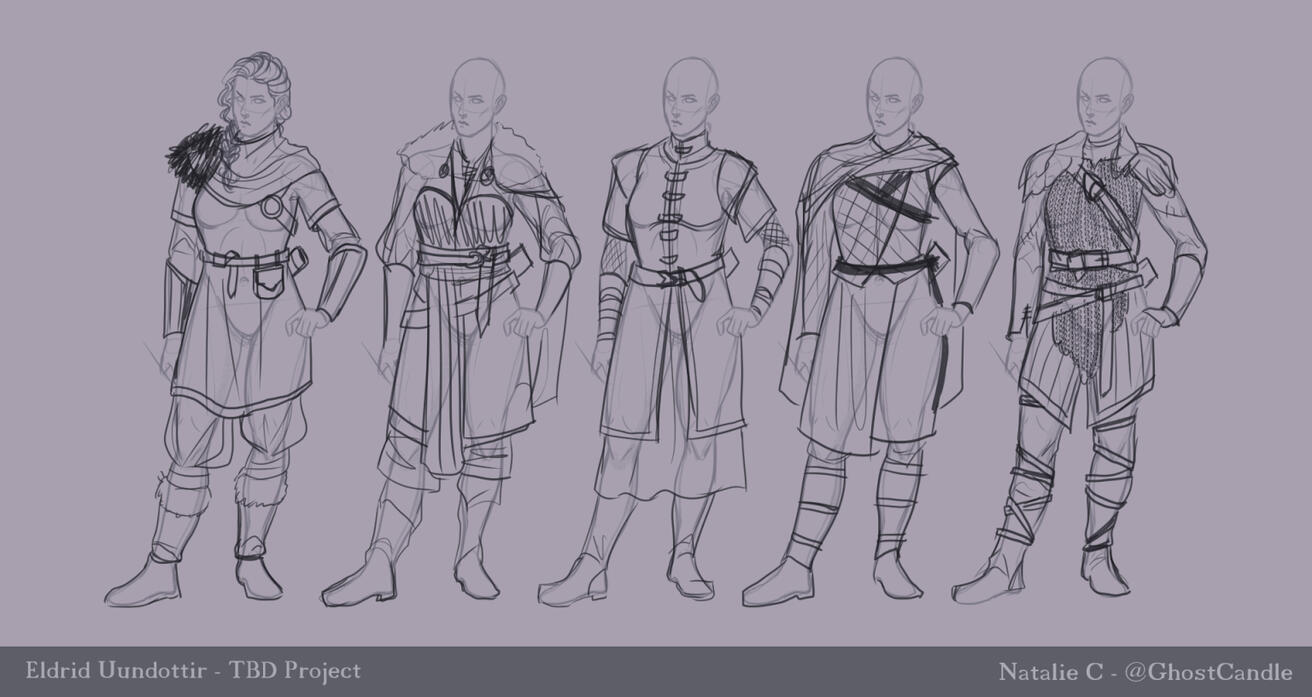The height and width of the screenshot is (697, 1312).
Task: Click the belt pouch on the first figure
Action: tap(269, 282)
